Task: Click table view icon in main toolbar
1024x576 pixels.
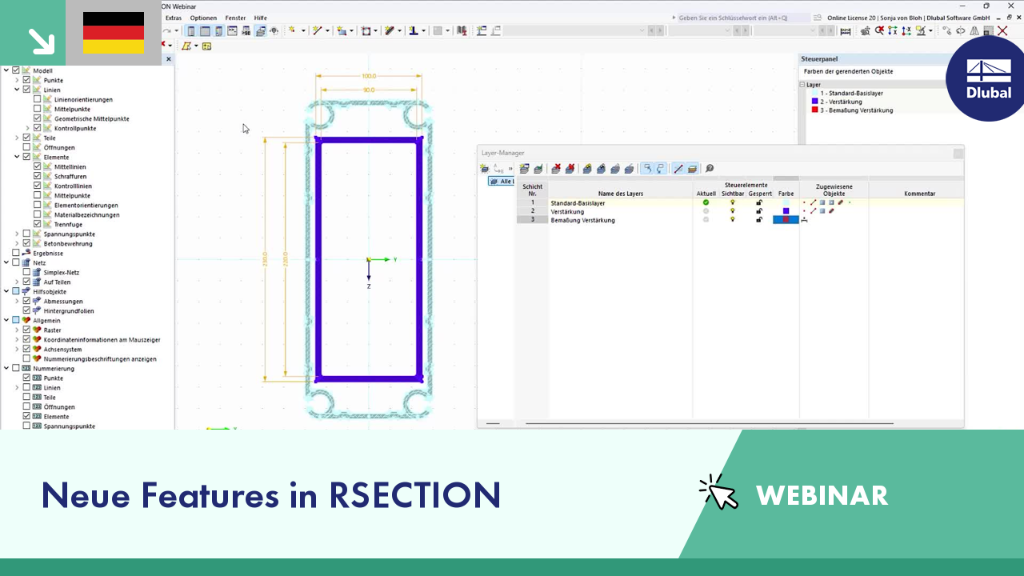Action: tap(205, 31)
